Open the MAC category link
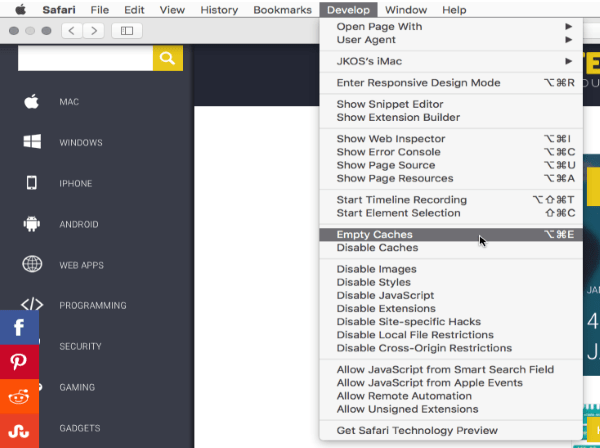This screenshot has width=600, height=448. [69, 102]
